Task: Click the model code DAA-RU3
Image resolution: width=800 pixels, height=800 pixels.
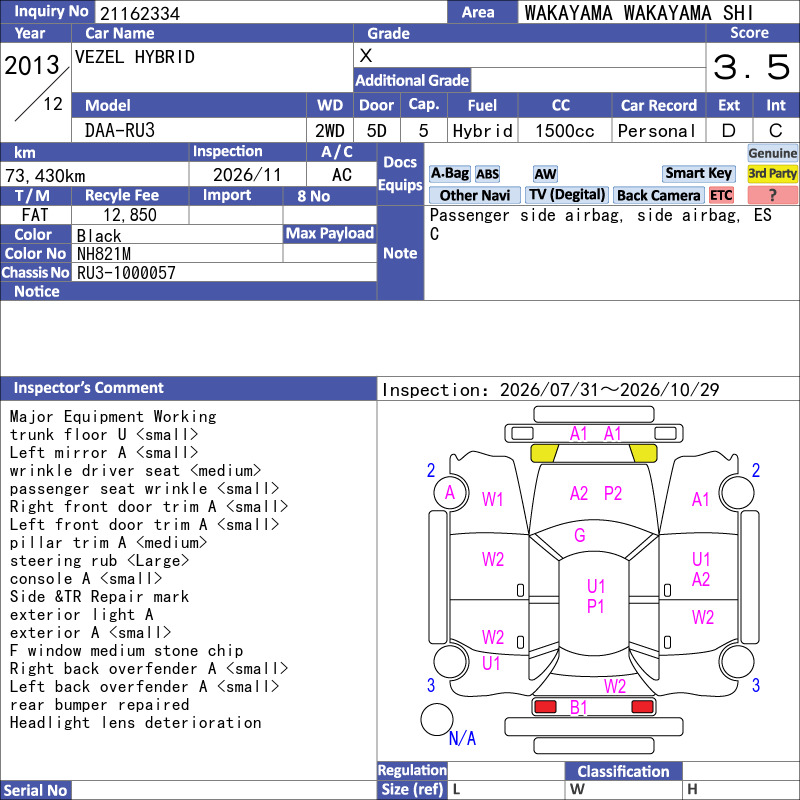Action: click(119, 131)
